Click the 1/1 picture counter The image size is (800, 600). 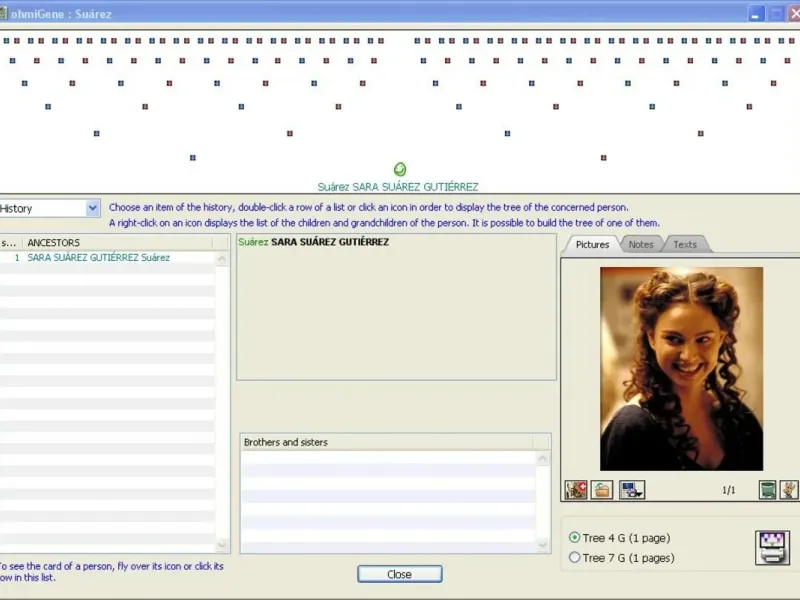click(729, 490)
